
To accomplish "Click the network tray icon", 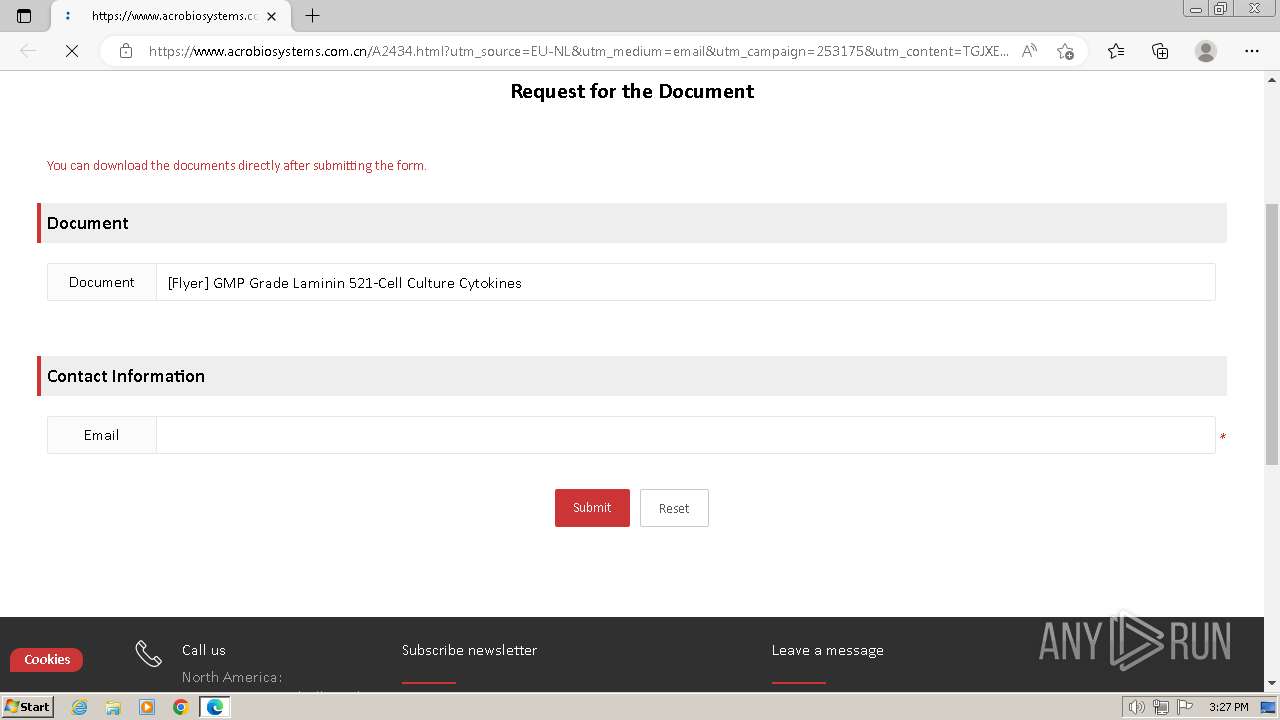I will click(x=1161, y=707).
